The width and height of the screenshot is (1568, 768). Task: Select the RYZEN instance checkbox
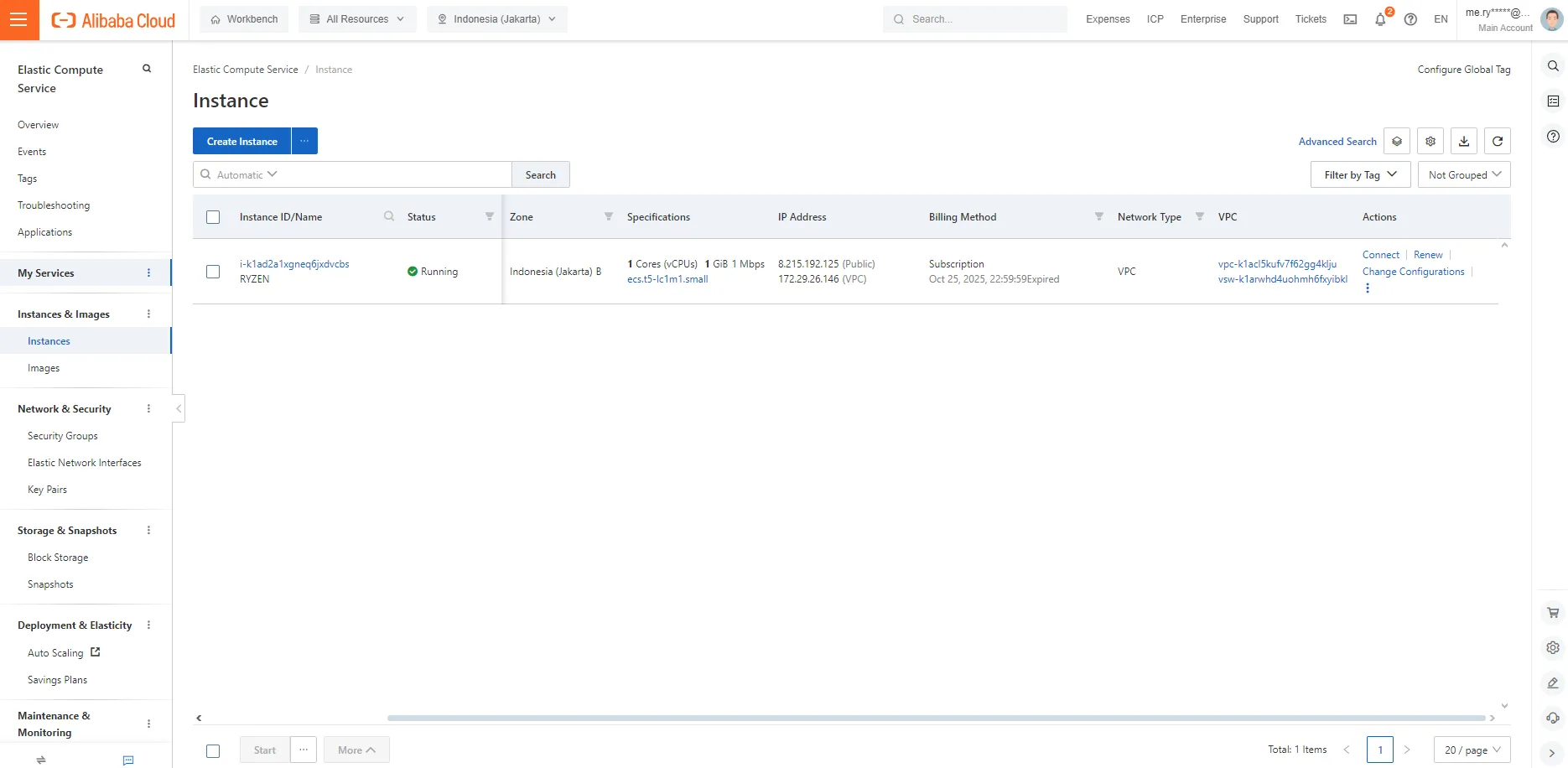213,272
